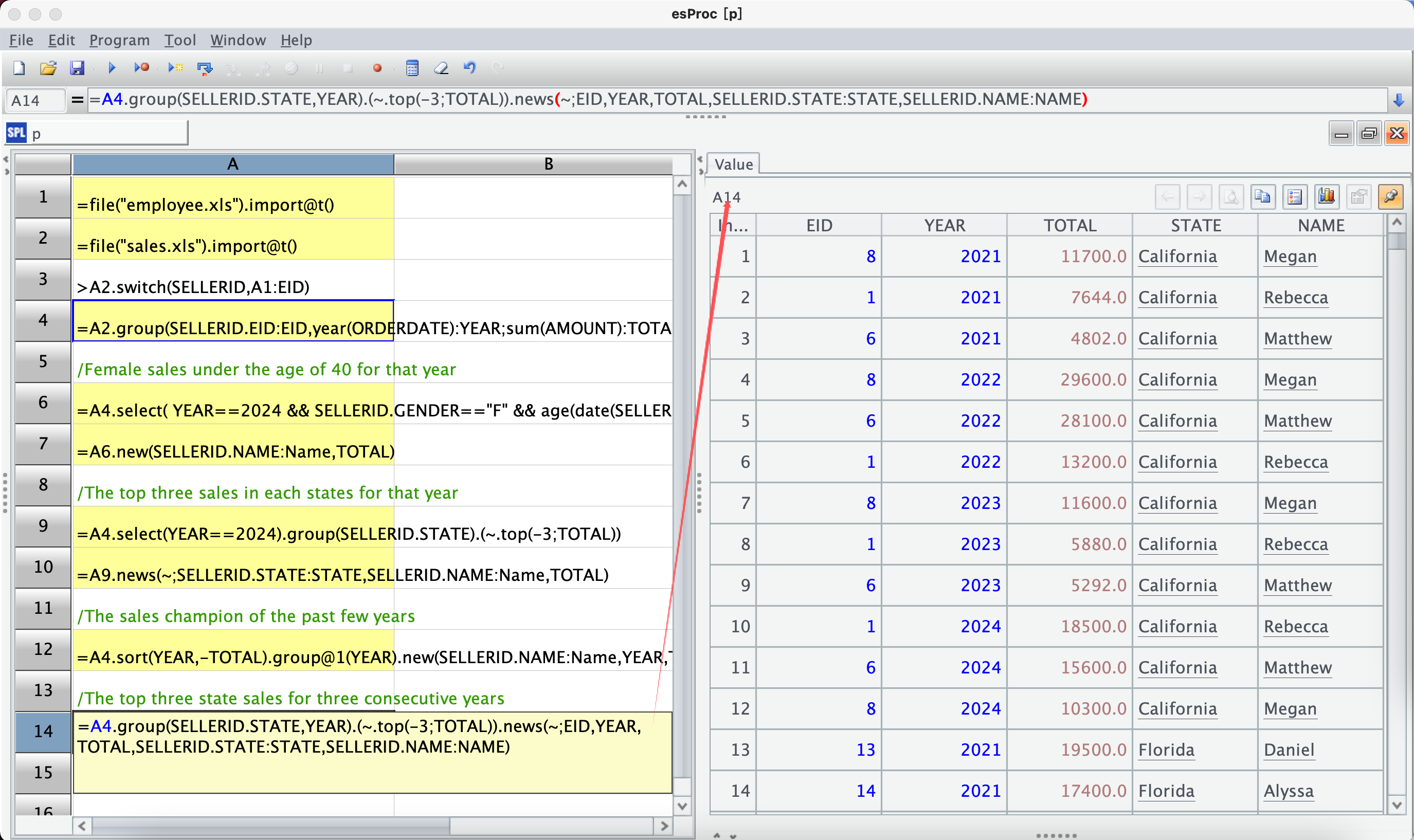Click the calculator icon in toolbar
Image resolution: width=1414 pixels, height=840 pixels.
(412, 68)
